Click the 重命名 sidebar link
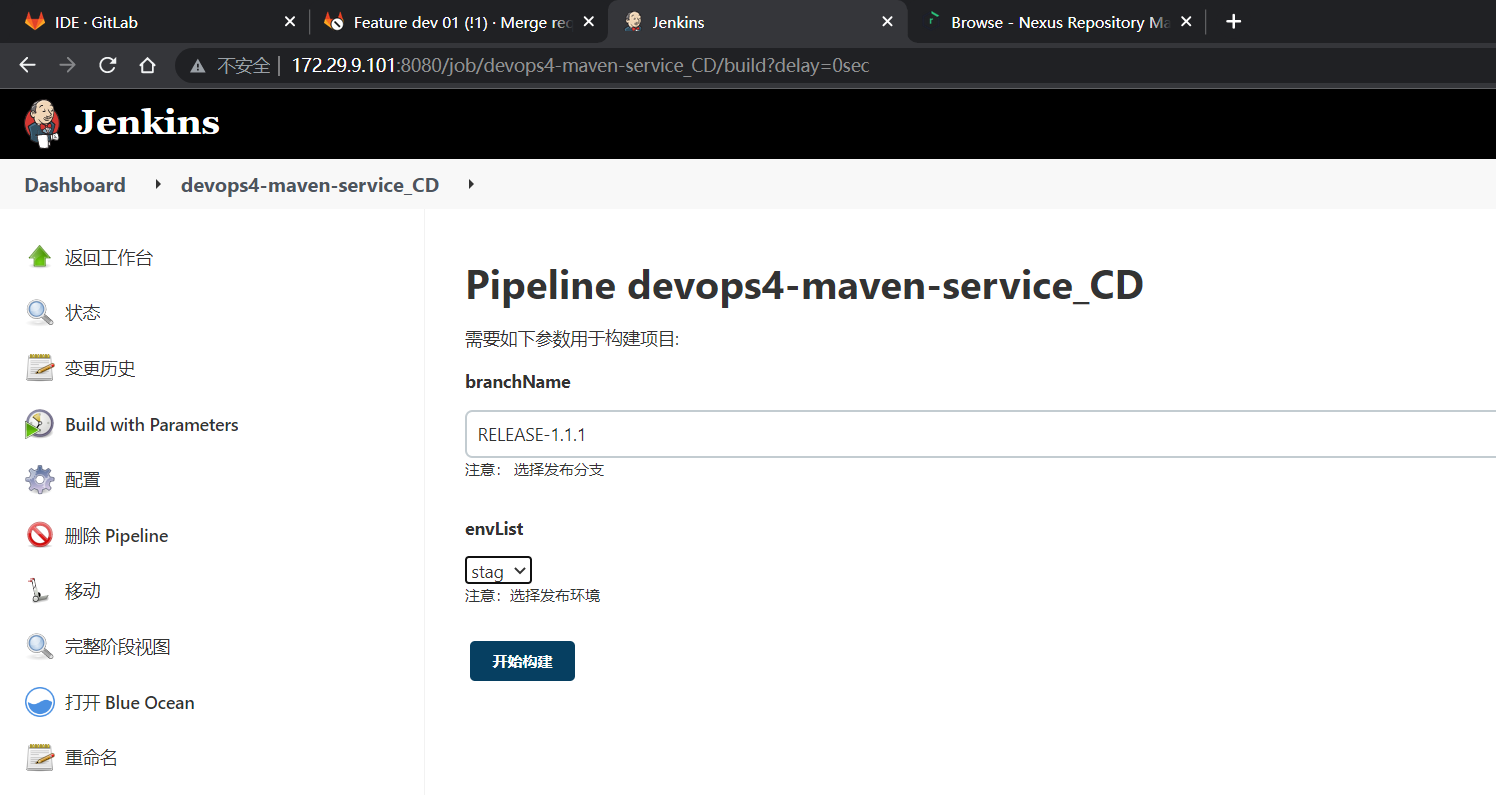1496x795 pixels. (91, 758)
